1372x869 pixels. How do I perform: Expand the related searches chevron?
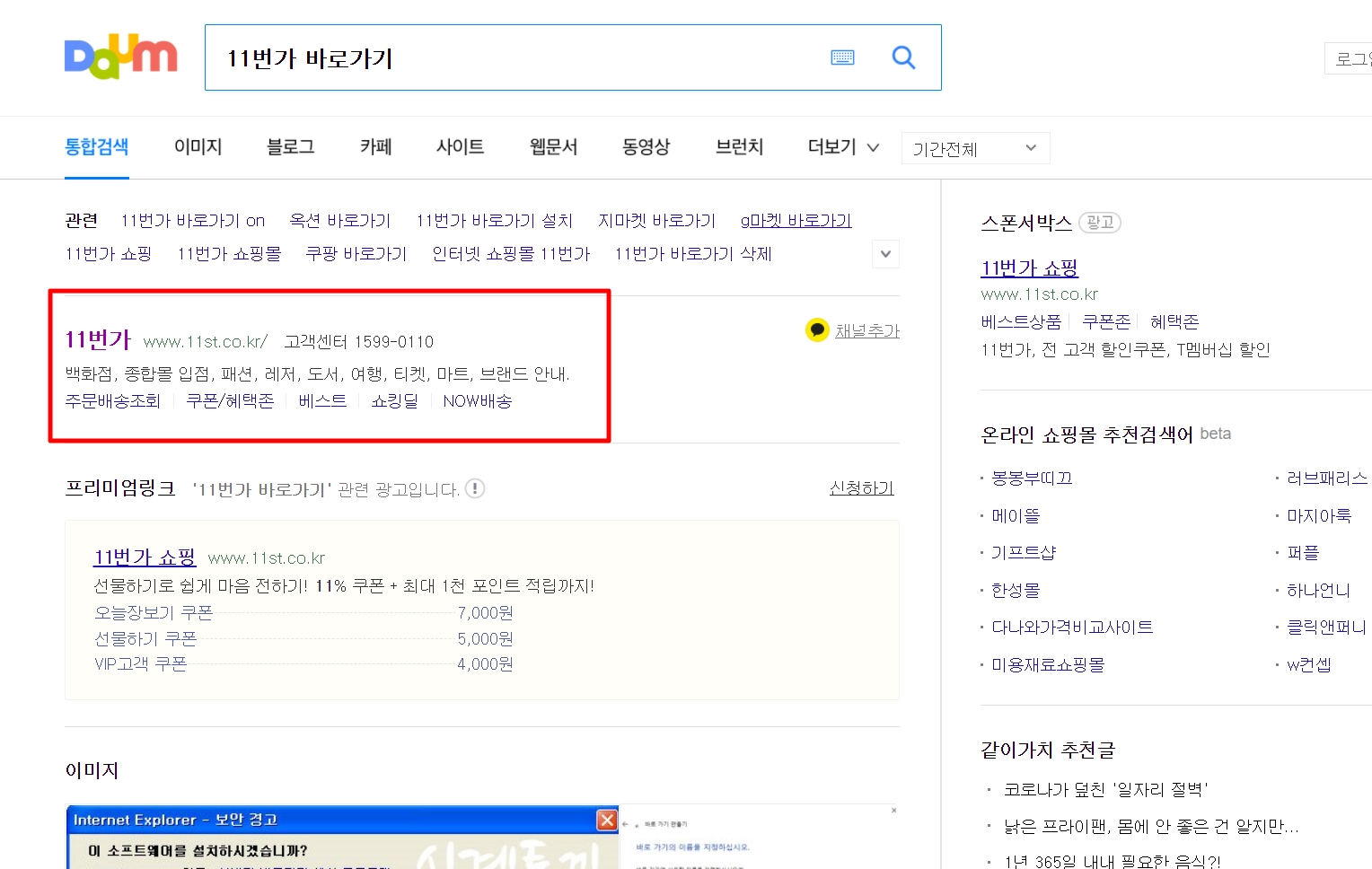(885, 254)
